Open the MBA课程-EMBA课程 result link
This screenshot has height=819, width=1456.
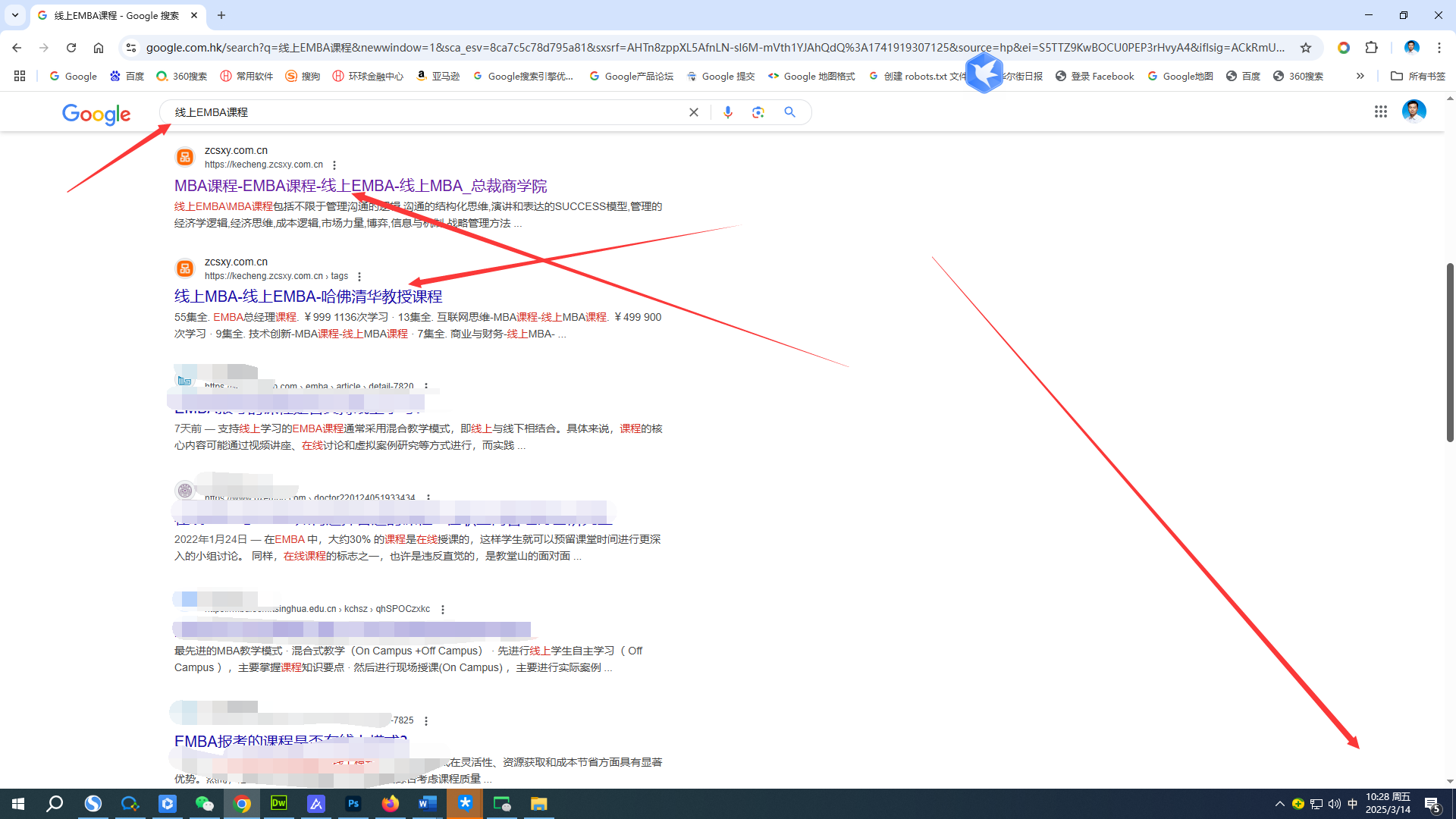(360, 185)
